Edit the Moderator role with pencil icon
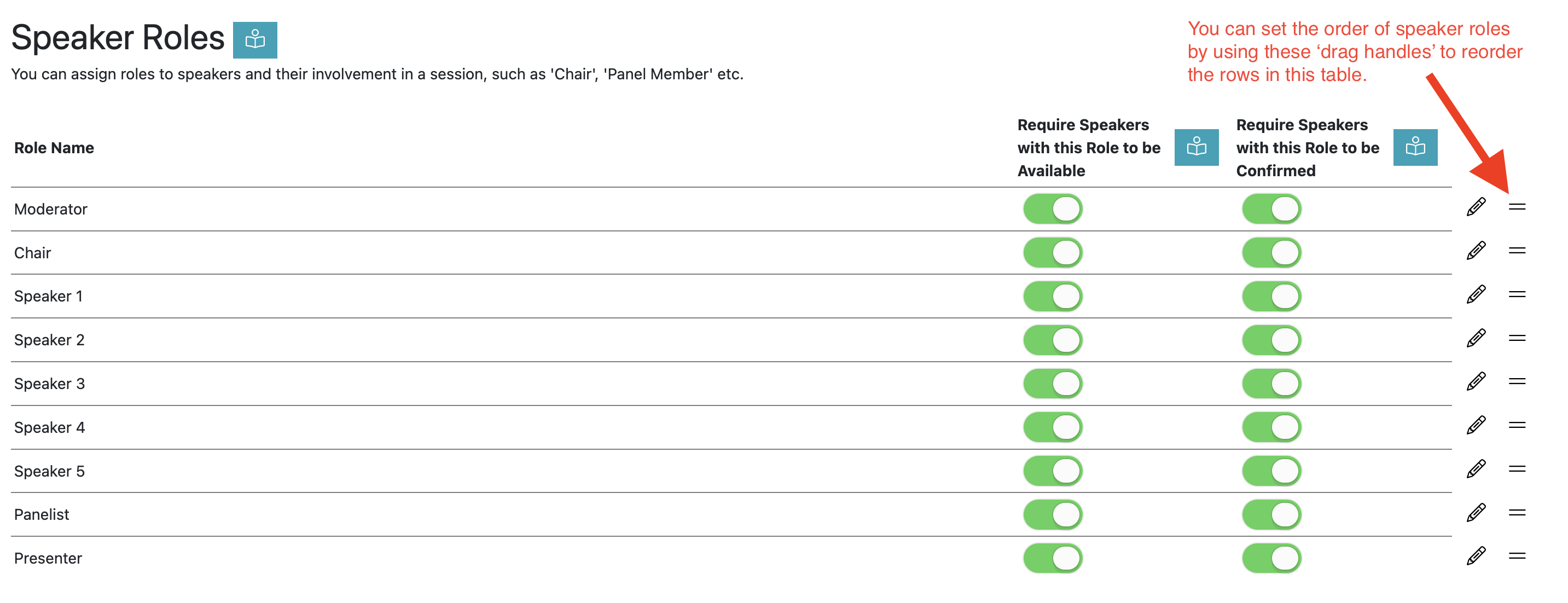 [1476, 207]
